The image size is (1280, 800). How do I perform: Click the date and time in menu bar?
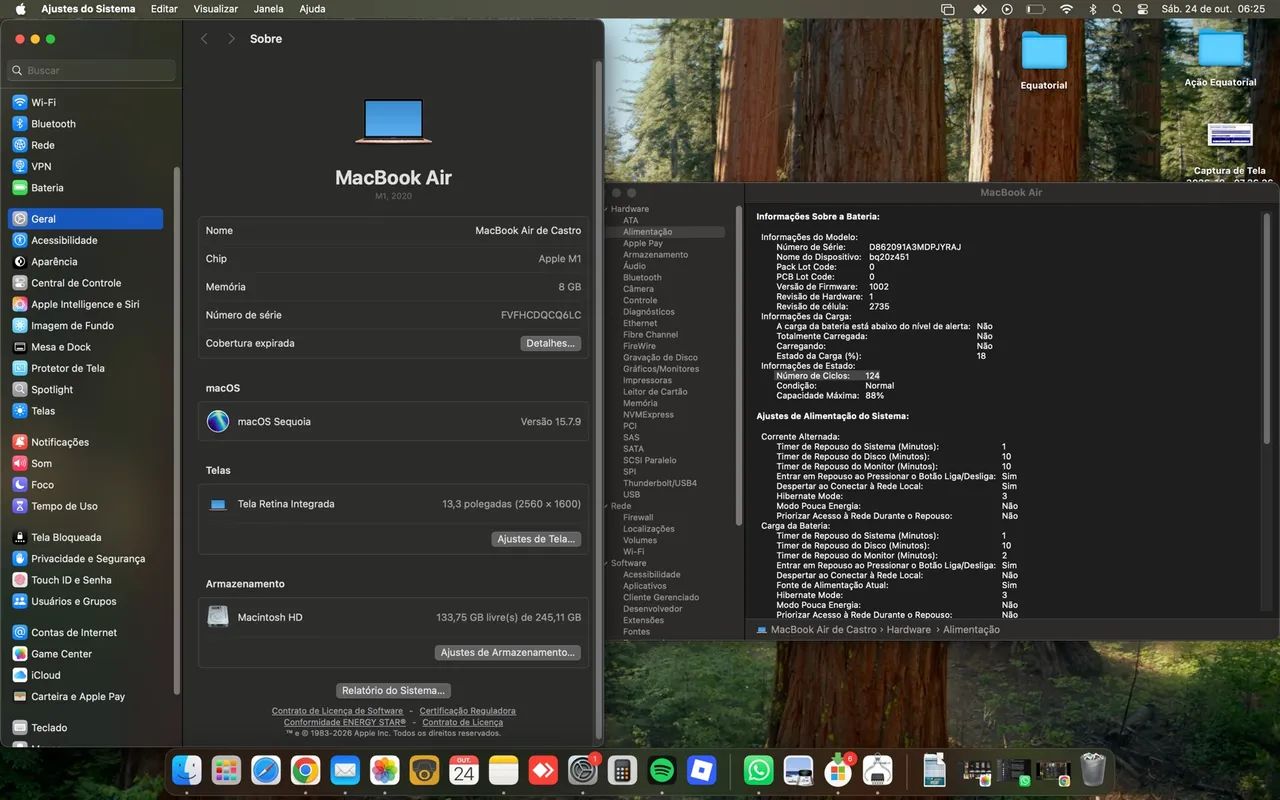click(1212, 9)
